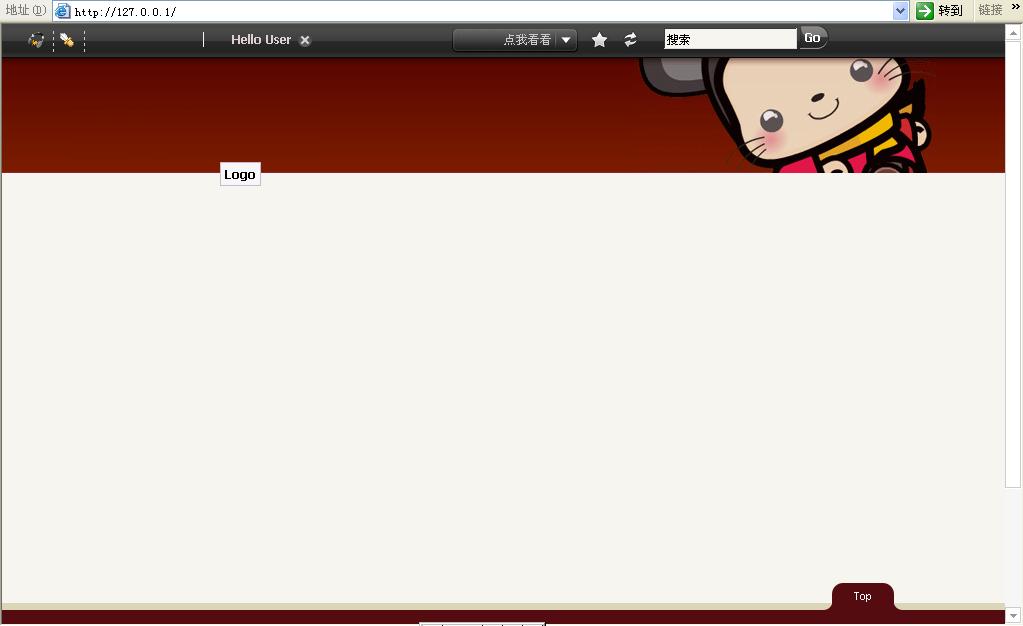Click the browser address bar URL field
Image resolution: width=1023 pixels, height=626 pixels.
(481, 11)
